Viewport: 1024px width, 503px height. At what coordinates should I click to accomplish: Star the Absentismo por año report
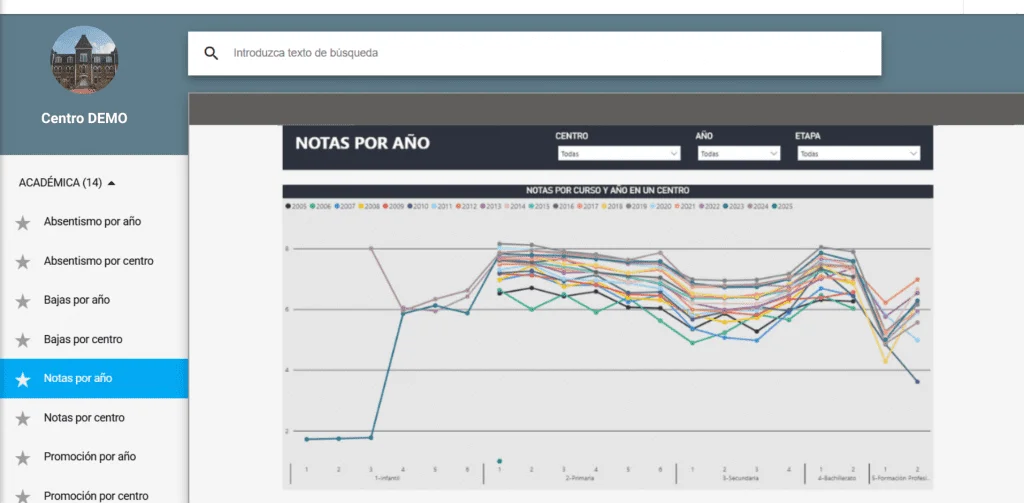[23, 222]
